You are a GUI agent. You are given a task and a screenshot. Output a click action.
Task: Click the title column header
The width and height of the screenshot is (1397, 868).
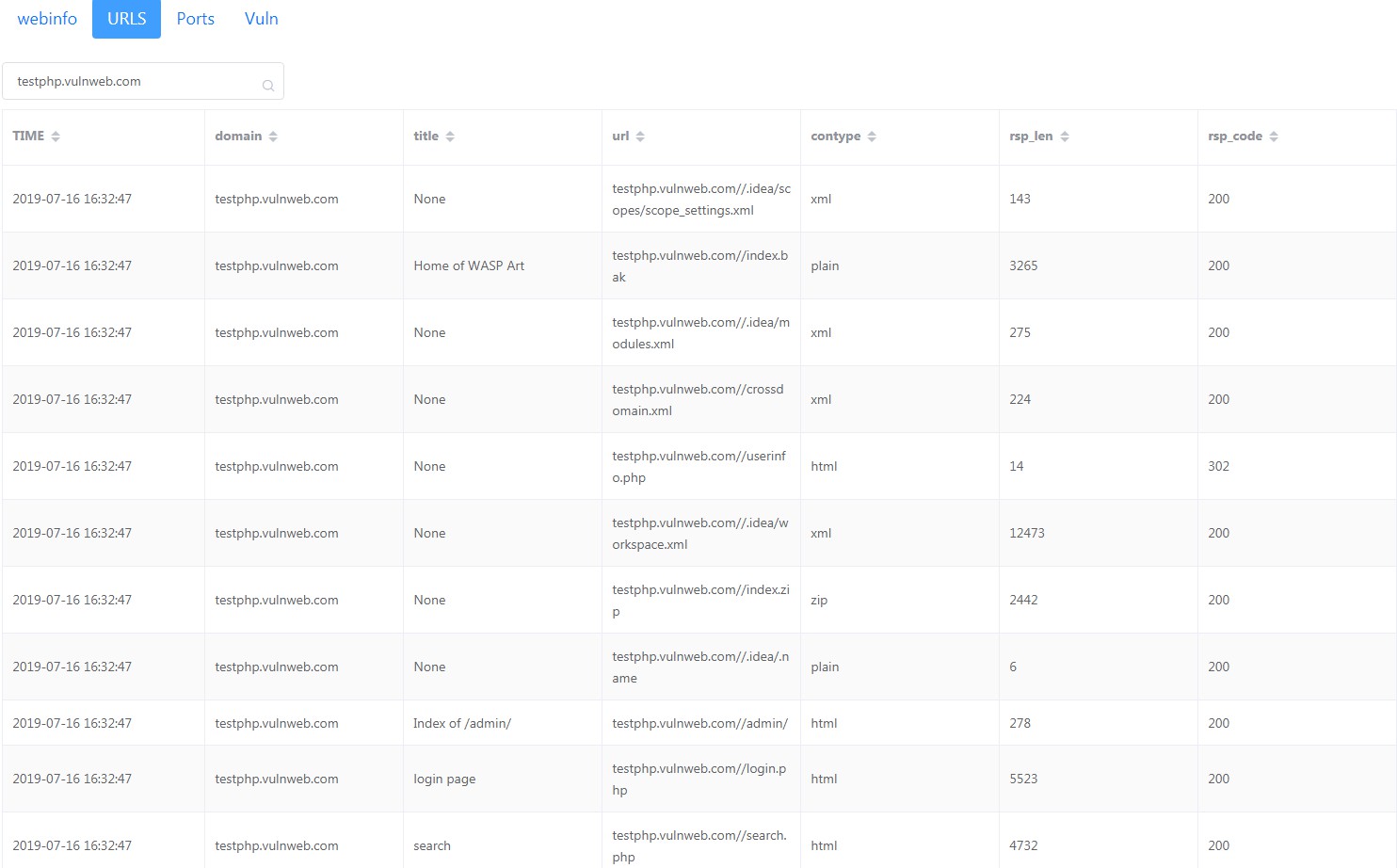[x=503, y=137]
